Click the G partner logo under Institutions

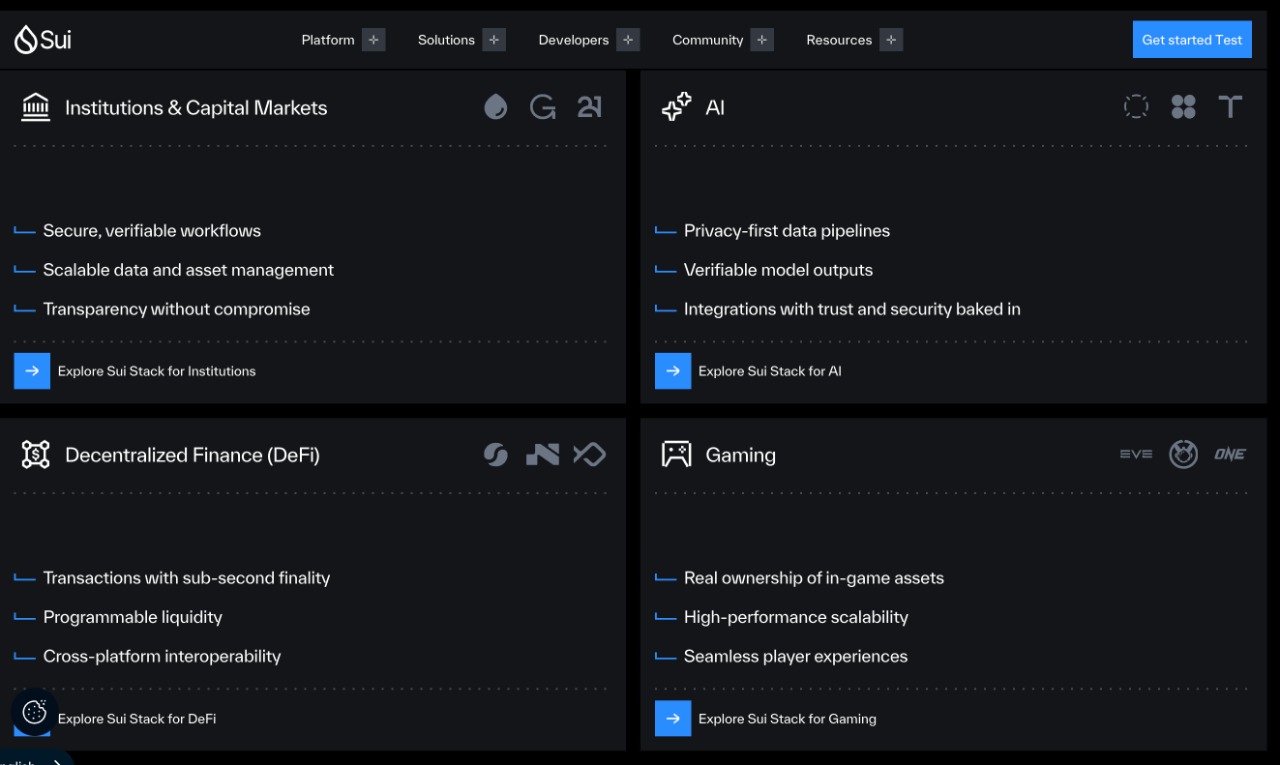pos(543,107)
